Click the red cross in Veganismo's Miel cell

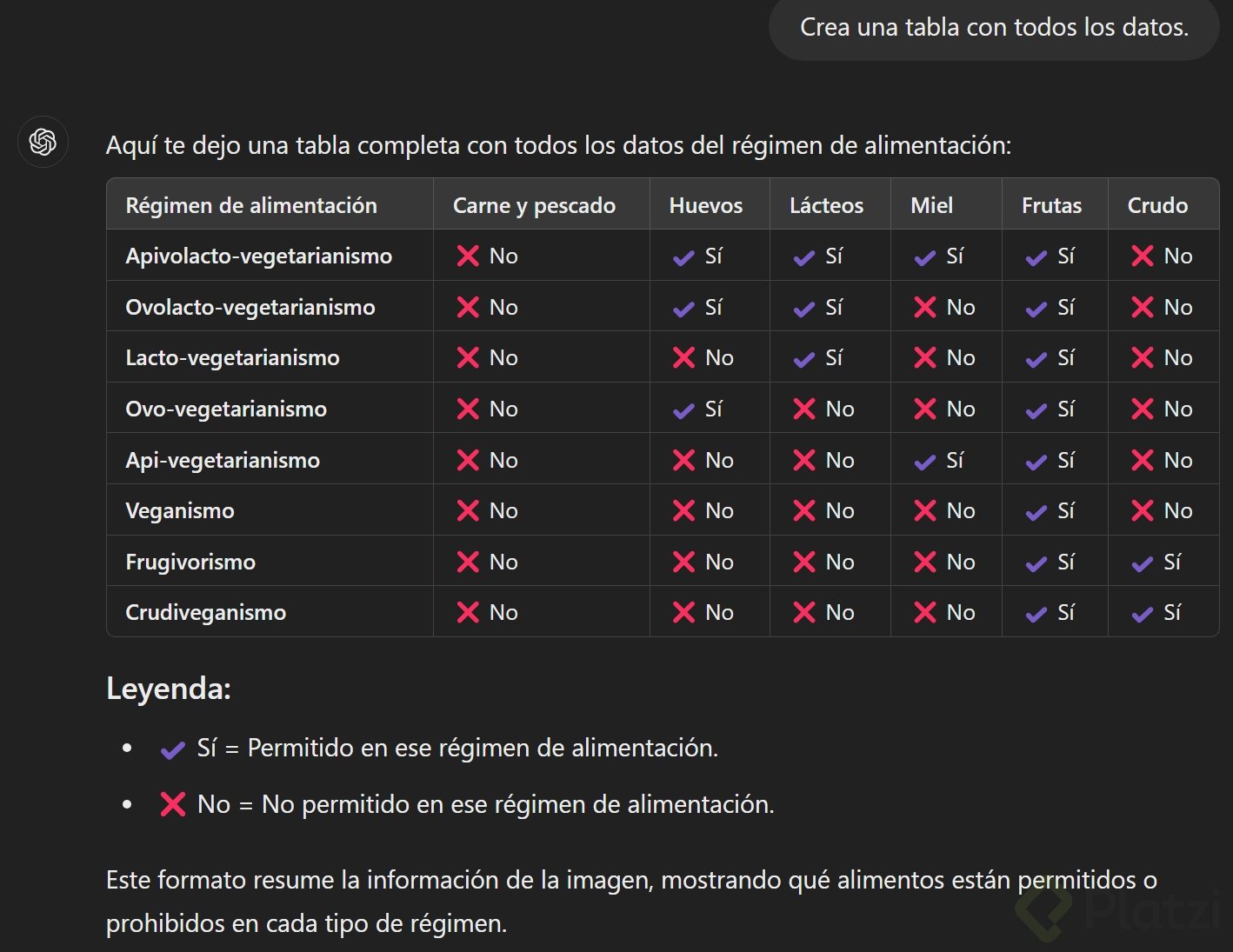925,511
